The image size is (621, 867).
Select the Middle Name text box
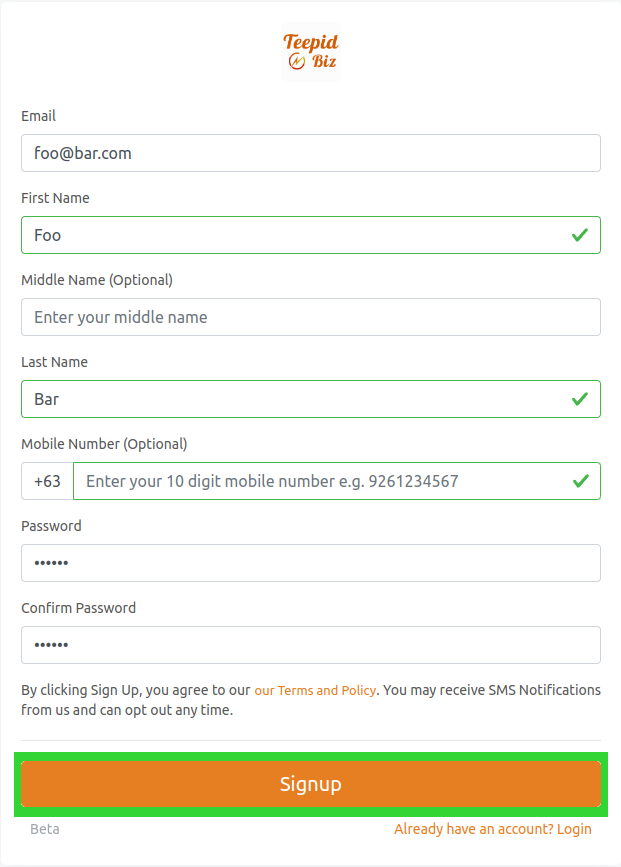click(x=310, y=317)
